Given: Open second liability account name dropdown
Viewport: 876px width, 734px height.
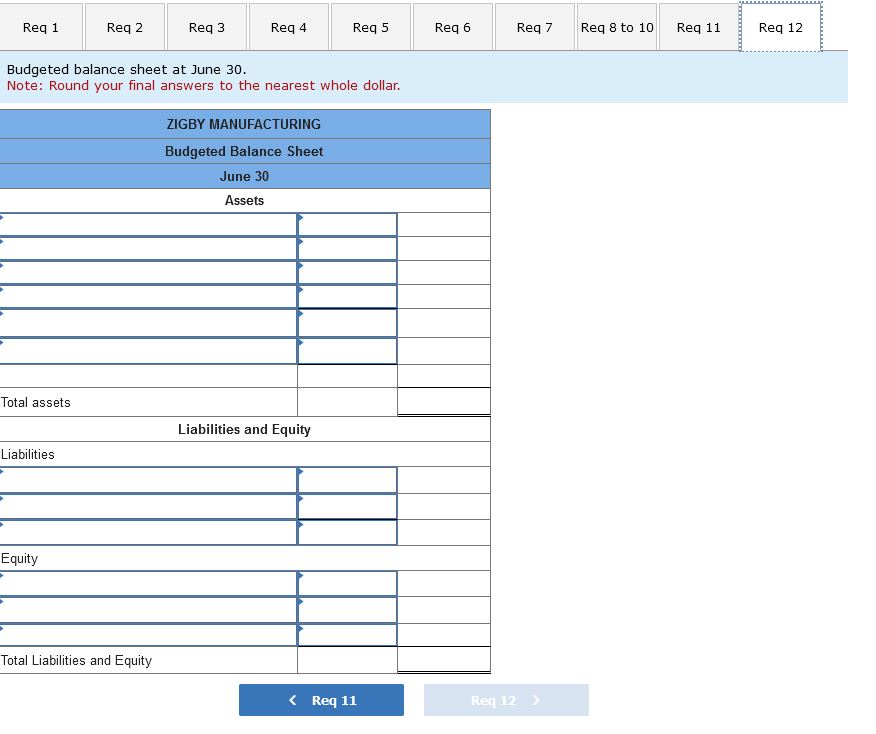Looking at the screenshot, I should [x=149, y=507].
